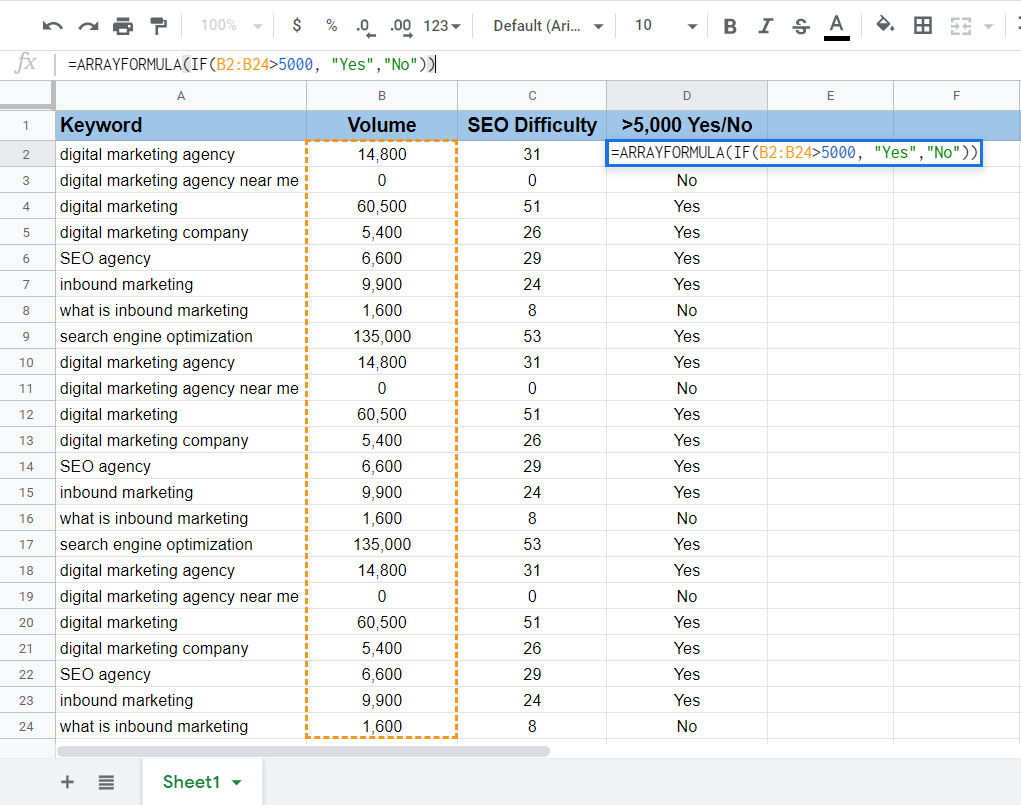This screenshot has width=1021, height=805.
Task: Toggle italic text style
Action: pyautogui.click(x=765, y=26)
